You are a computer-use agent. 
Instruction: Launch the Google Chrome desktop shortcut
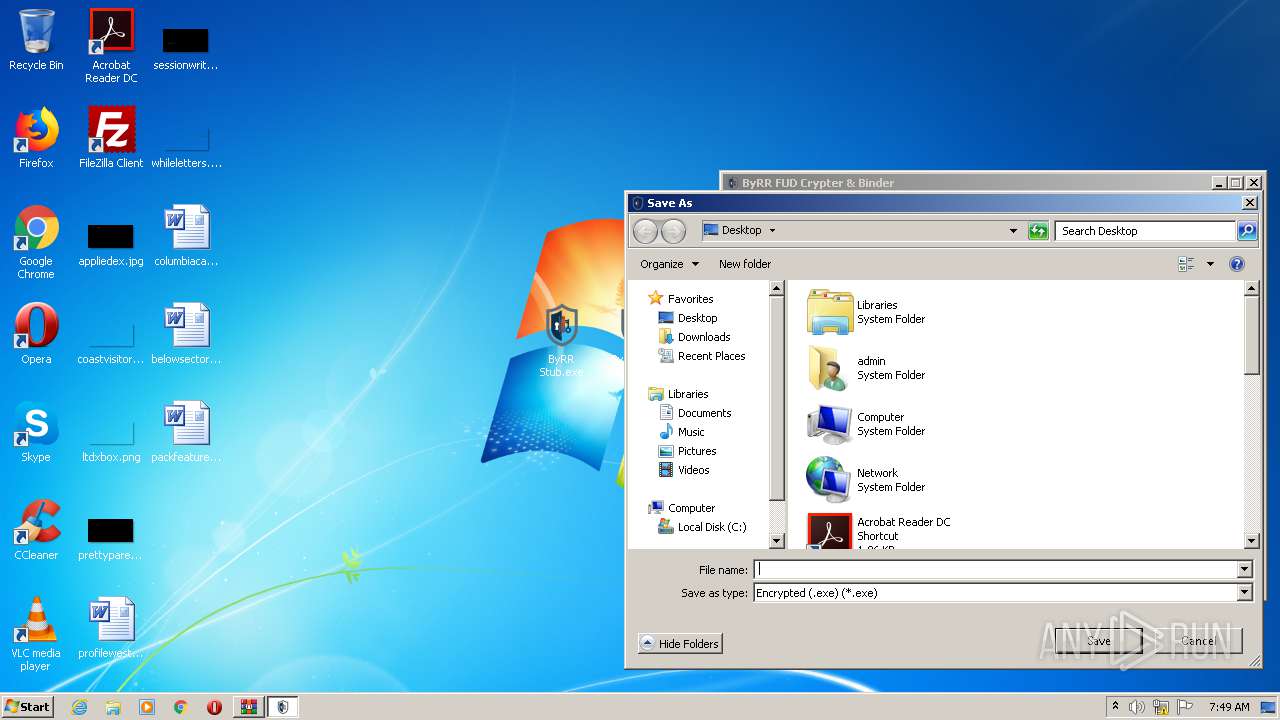[36, 242]
